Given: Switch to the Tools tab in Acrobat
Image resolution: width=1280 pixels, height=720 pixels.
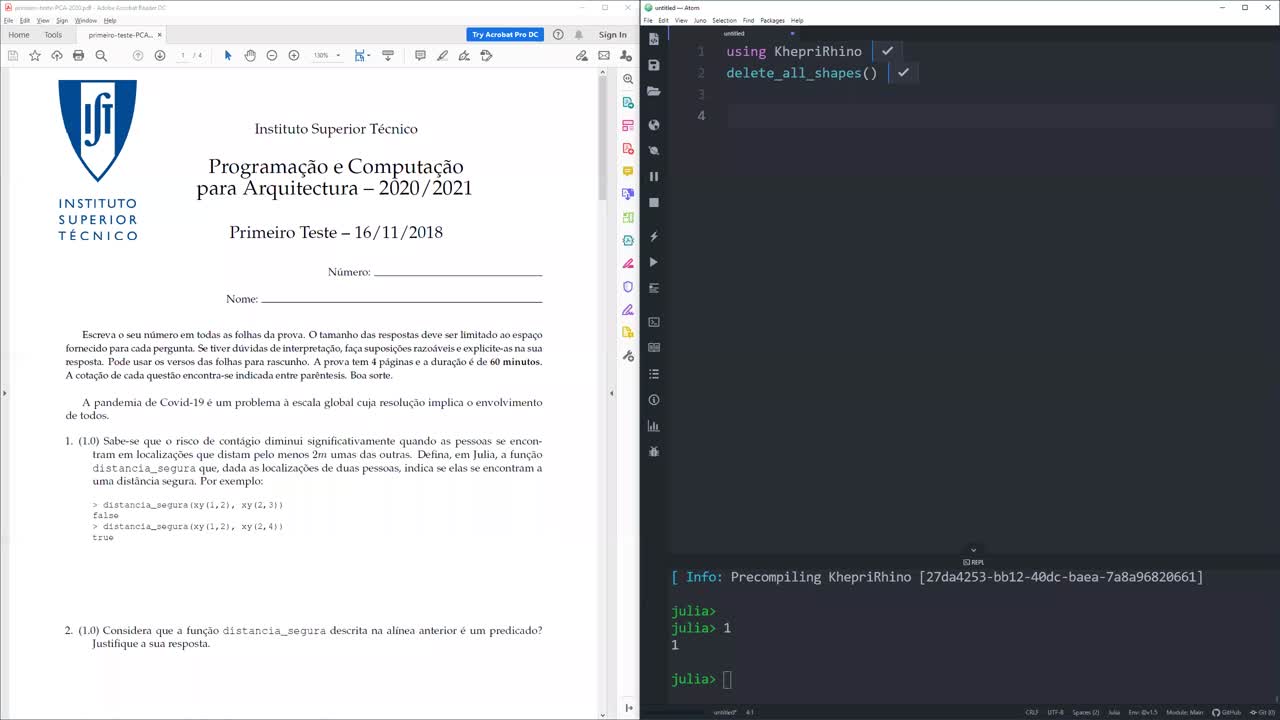Looking at the screenshot, I should pos(53,35).
